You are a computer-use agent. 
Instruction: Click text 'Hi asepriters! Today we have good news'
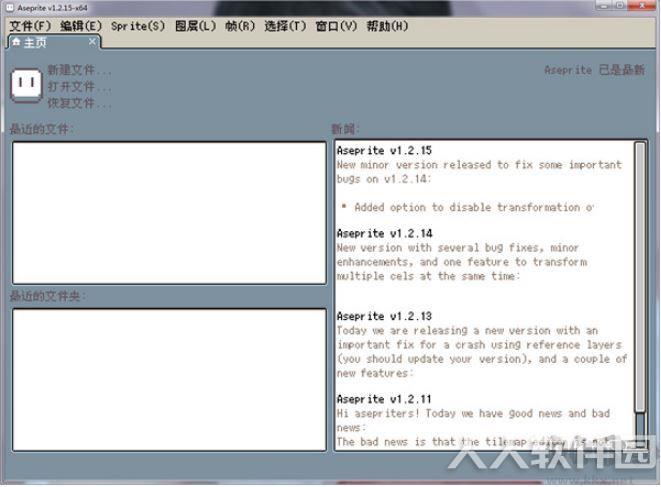click(x=449, y=414)
